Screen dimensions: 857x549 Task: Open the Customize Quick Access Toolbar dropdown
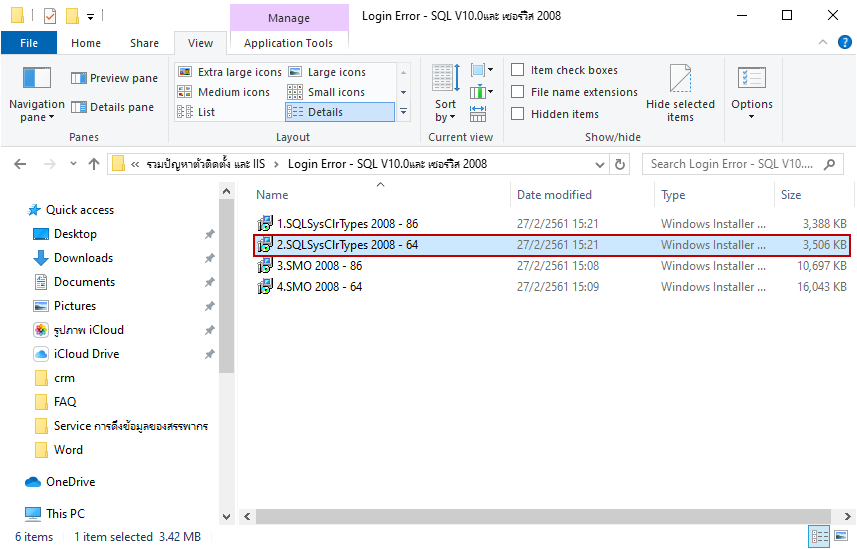tap(91, 16)
